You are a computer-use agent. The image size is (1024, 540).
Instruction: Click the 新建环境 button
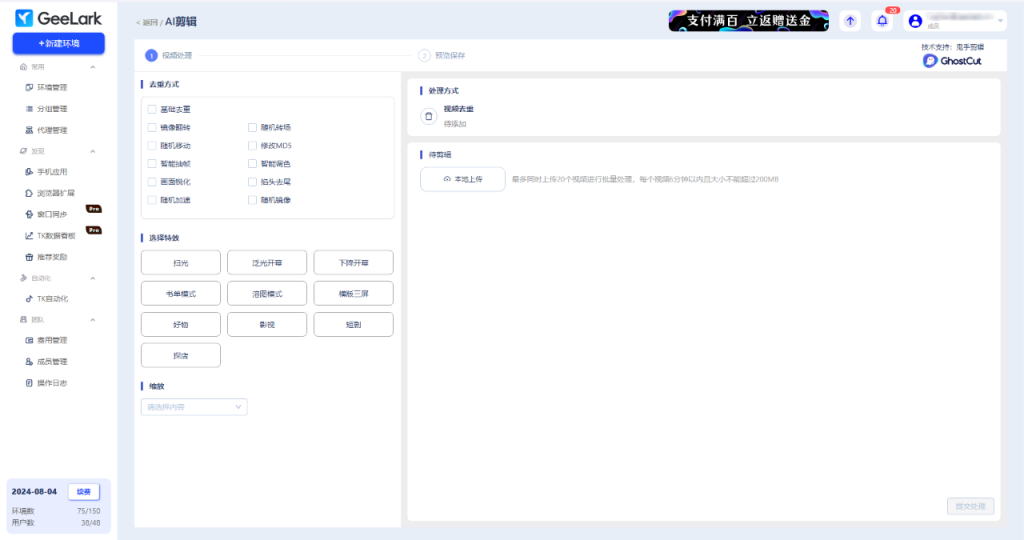click(x=58, y=43)
